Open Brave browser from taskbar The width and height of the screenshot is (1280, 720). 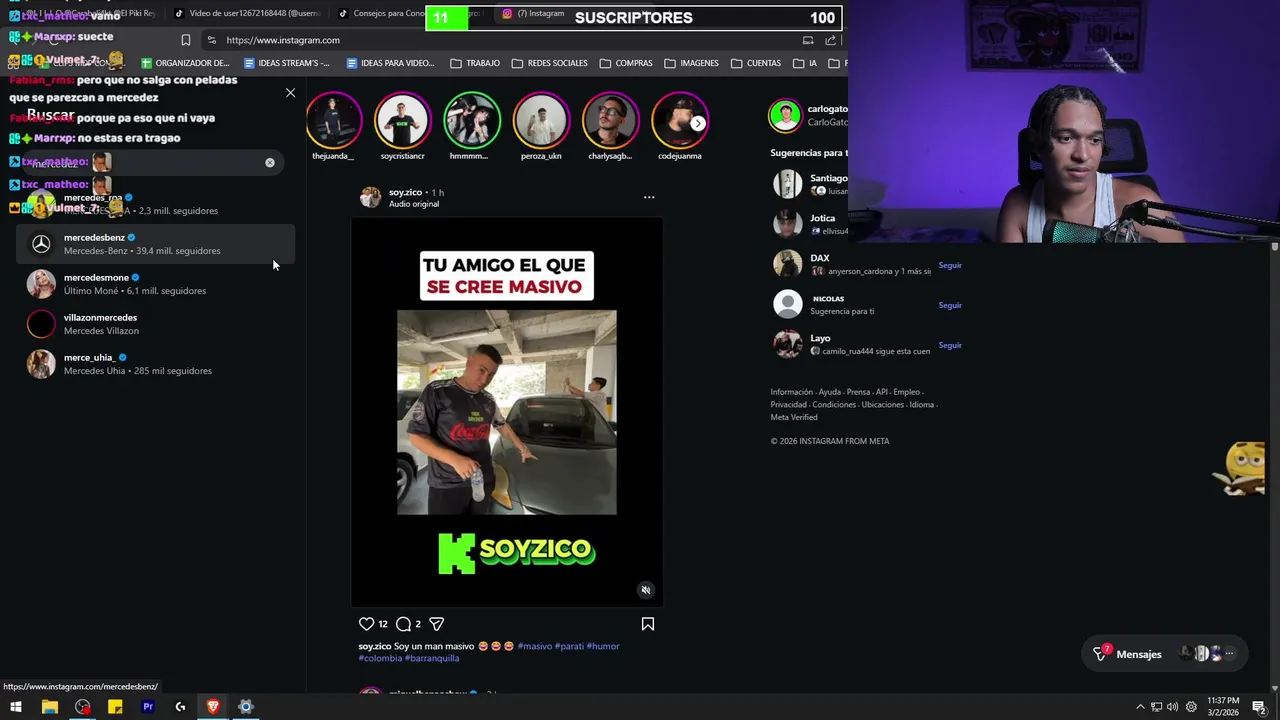coord(213,707)
